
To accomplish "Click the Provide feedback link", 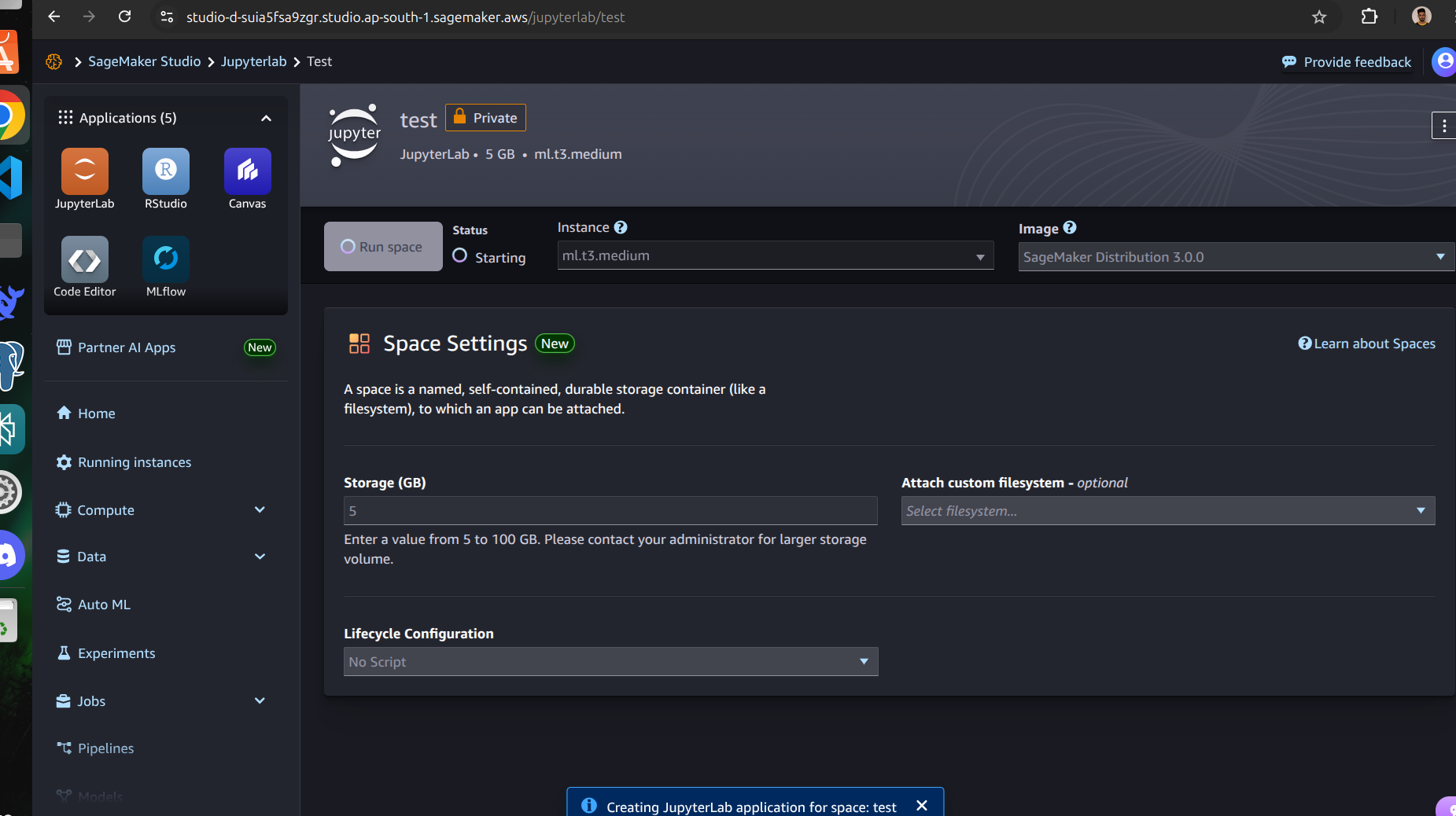I will (1347, 62).
